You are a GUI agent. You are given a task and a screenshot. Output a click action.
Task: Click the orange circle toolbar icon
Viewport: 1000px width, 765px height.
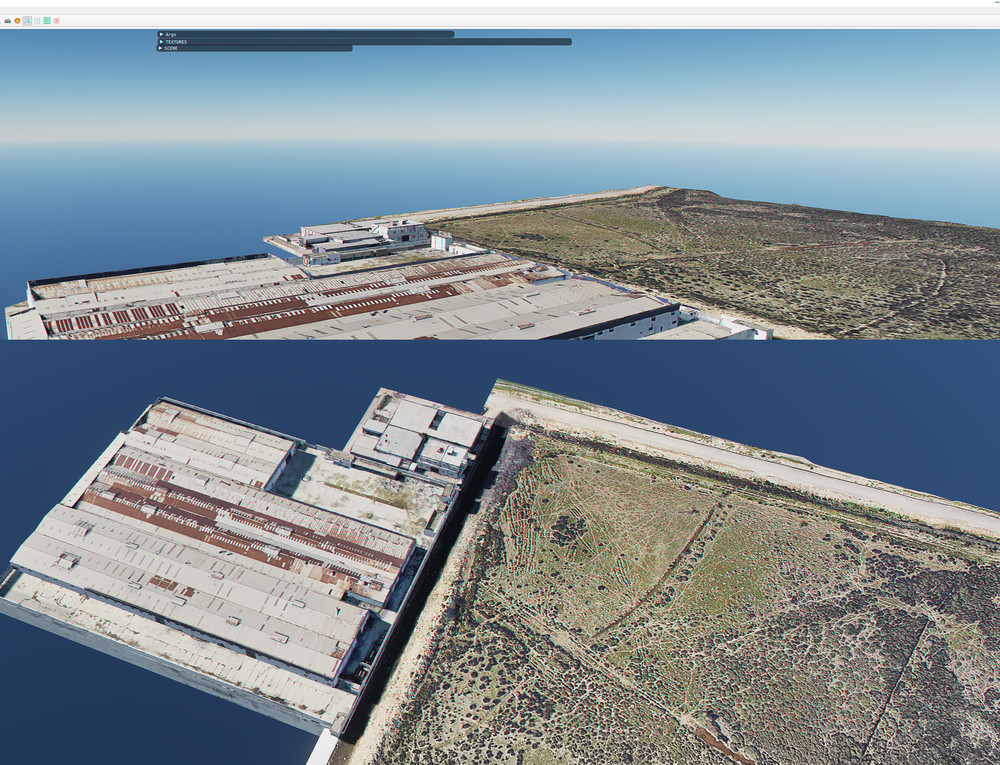17,21
